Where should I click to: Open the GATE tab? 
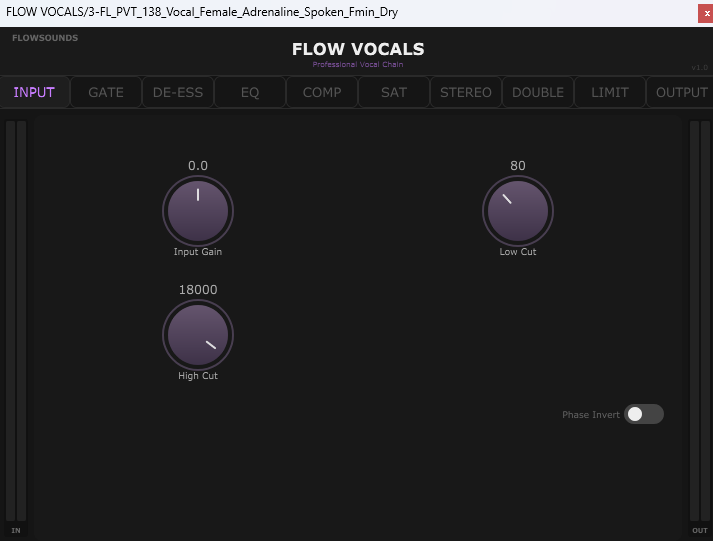[x=106, y=92]
